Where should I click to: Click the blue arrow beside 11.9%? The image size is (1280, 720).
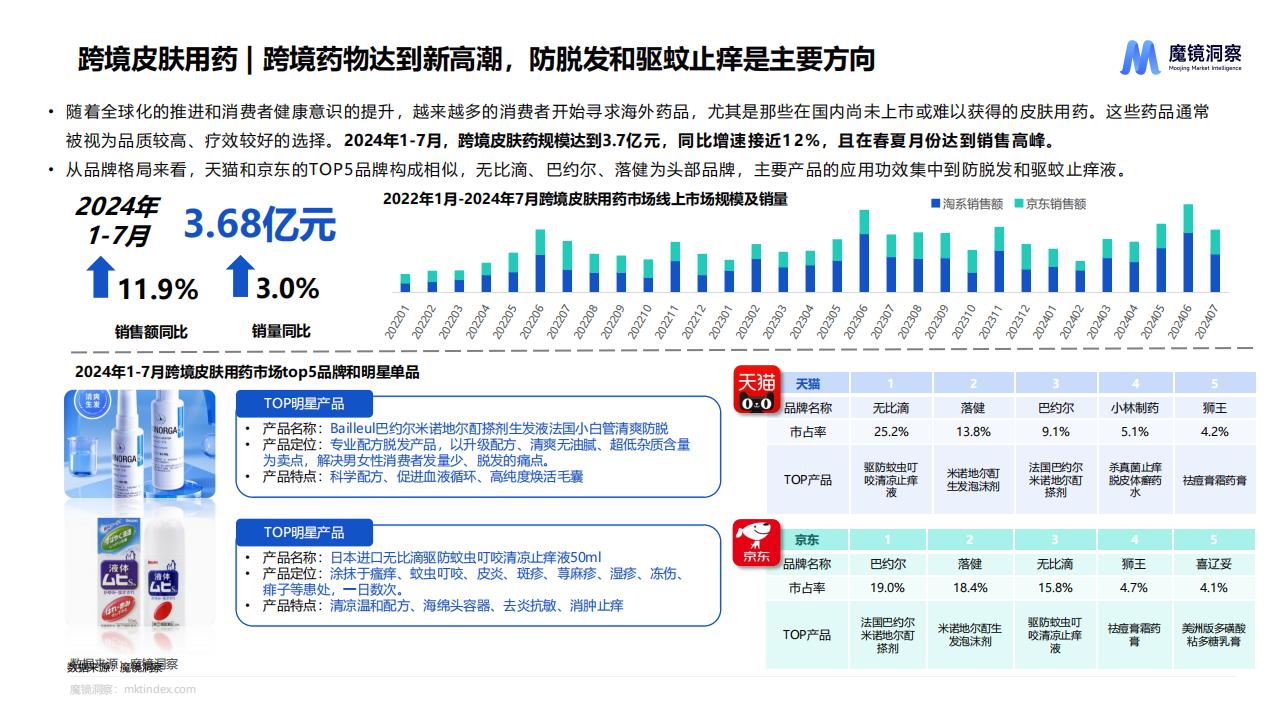coord(100,276)
